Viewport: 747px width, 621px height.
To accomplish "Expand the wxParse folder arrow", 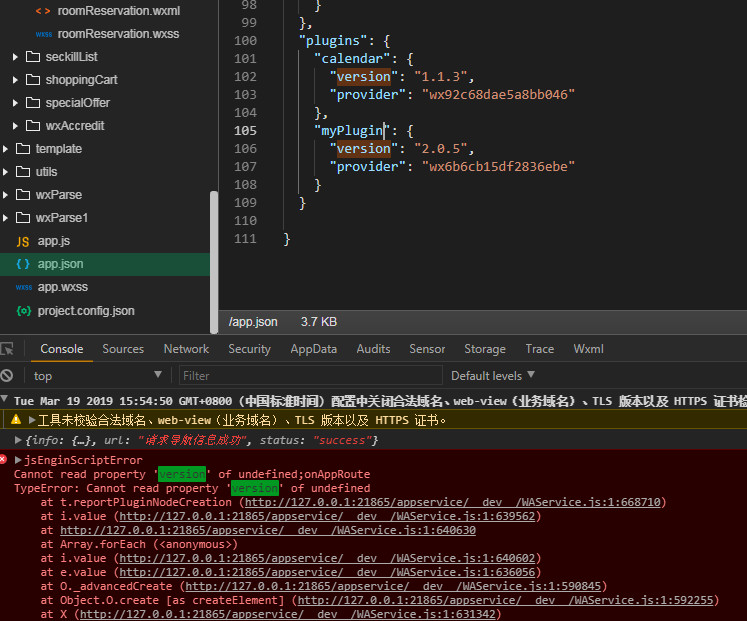I will (6, 195).
